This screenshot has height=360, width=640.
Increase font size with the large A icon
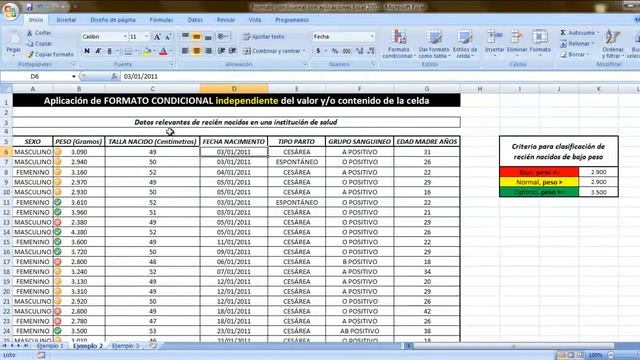point(157,37)
